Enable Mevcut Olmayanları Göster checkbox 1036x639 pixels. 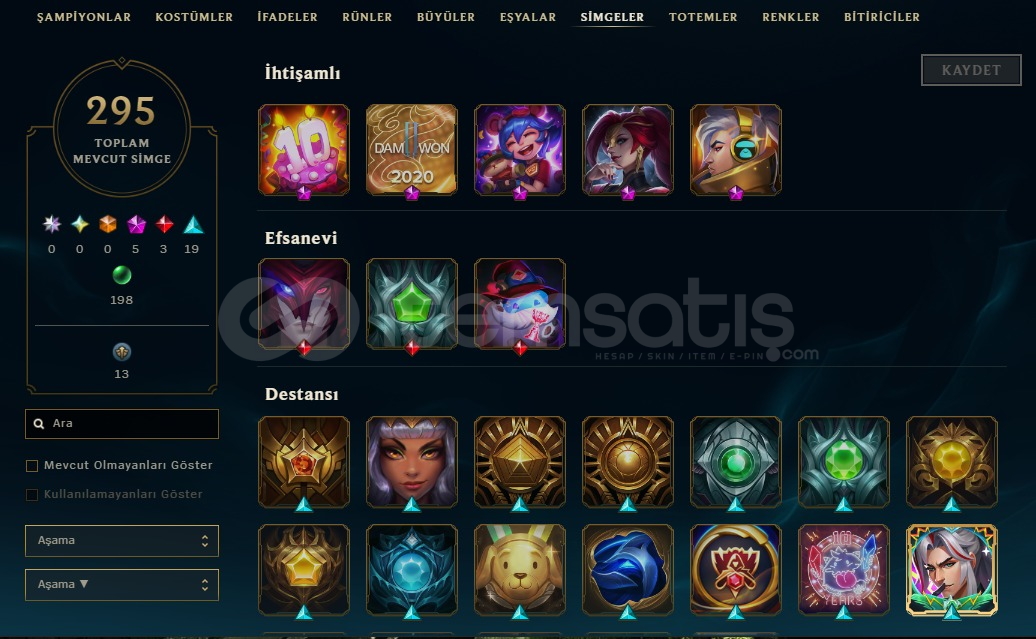pos(32,466)
